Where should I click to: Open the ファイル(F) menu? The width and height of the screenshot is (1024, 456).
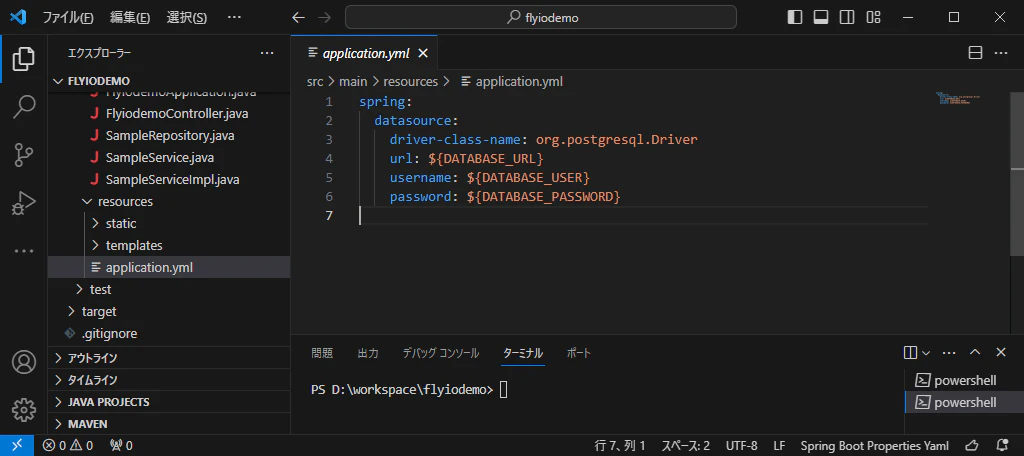pyautogui.click(x=68, y=18)
